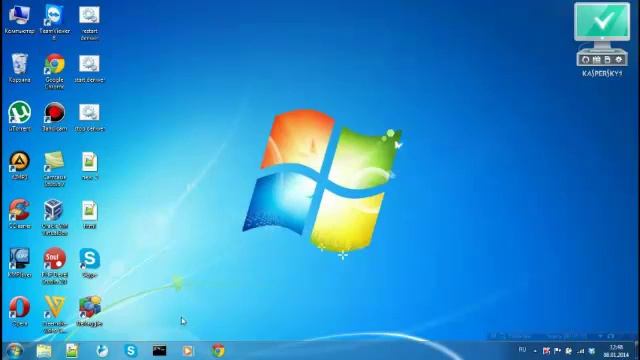This screenshot has height=360, width=640.
Task: Switch the RU input language indicator
Action: [522, 350]
